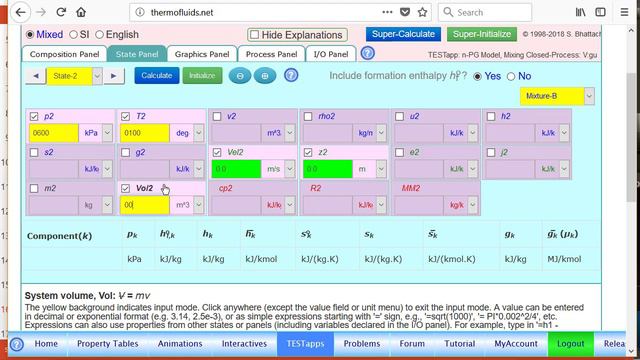Check the v2 property checkbox
This screenshot has height=360, width=640.
(217, 117)
